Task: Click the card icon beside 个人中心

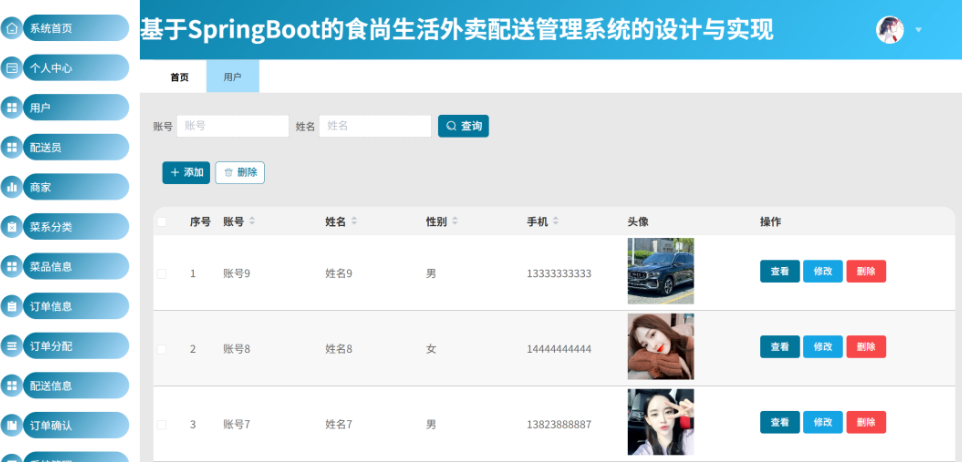Action: coord(11,68)
